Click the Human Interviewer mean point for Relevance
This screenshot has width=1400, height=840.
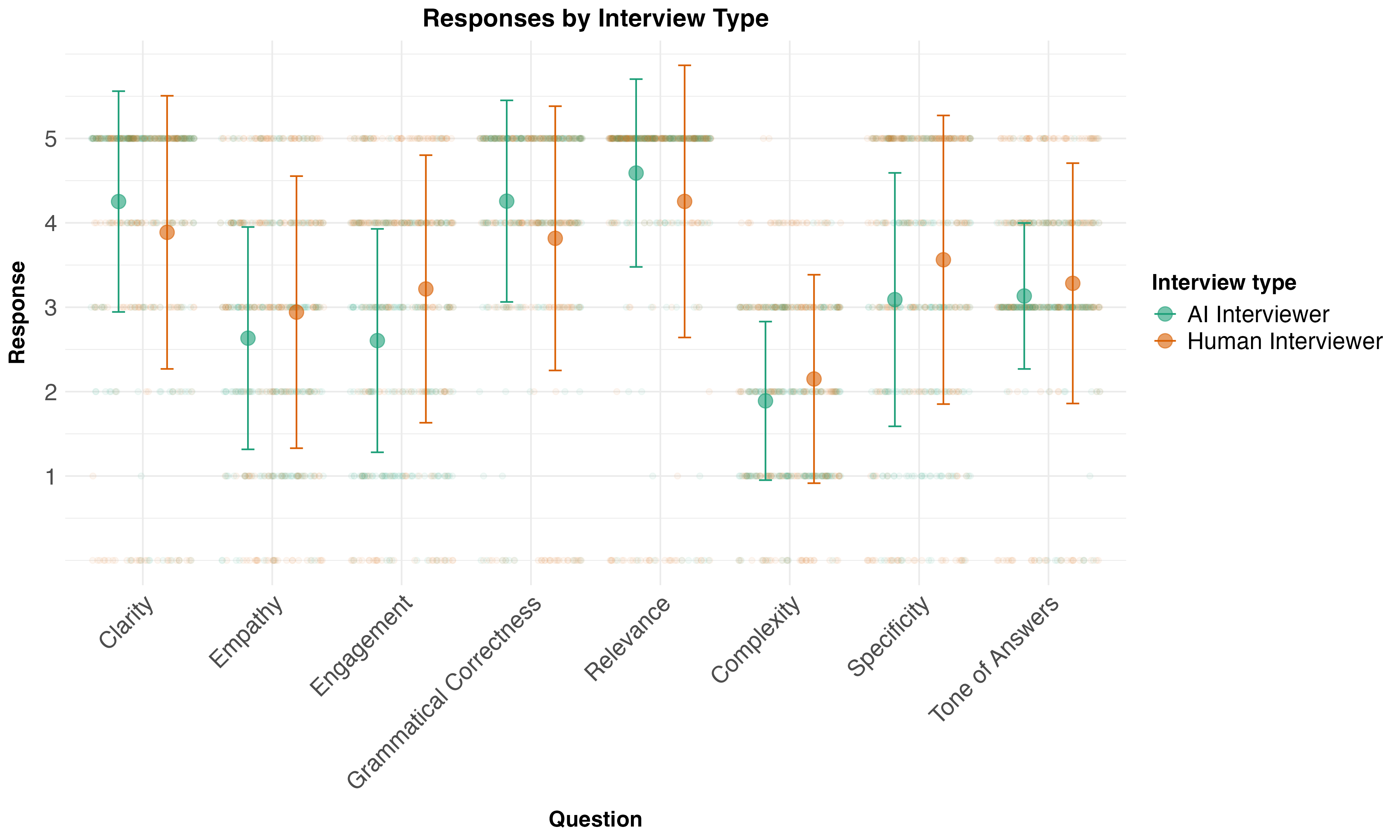685,202
